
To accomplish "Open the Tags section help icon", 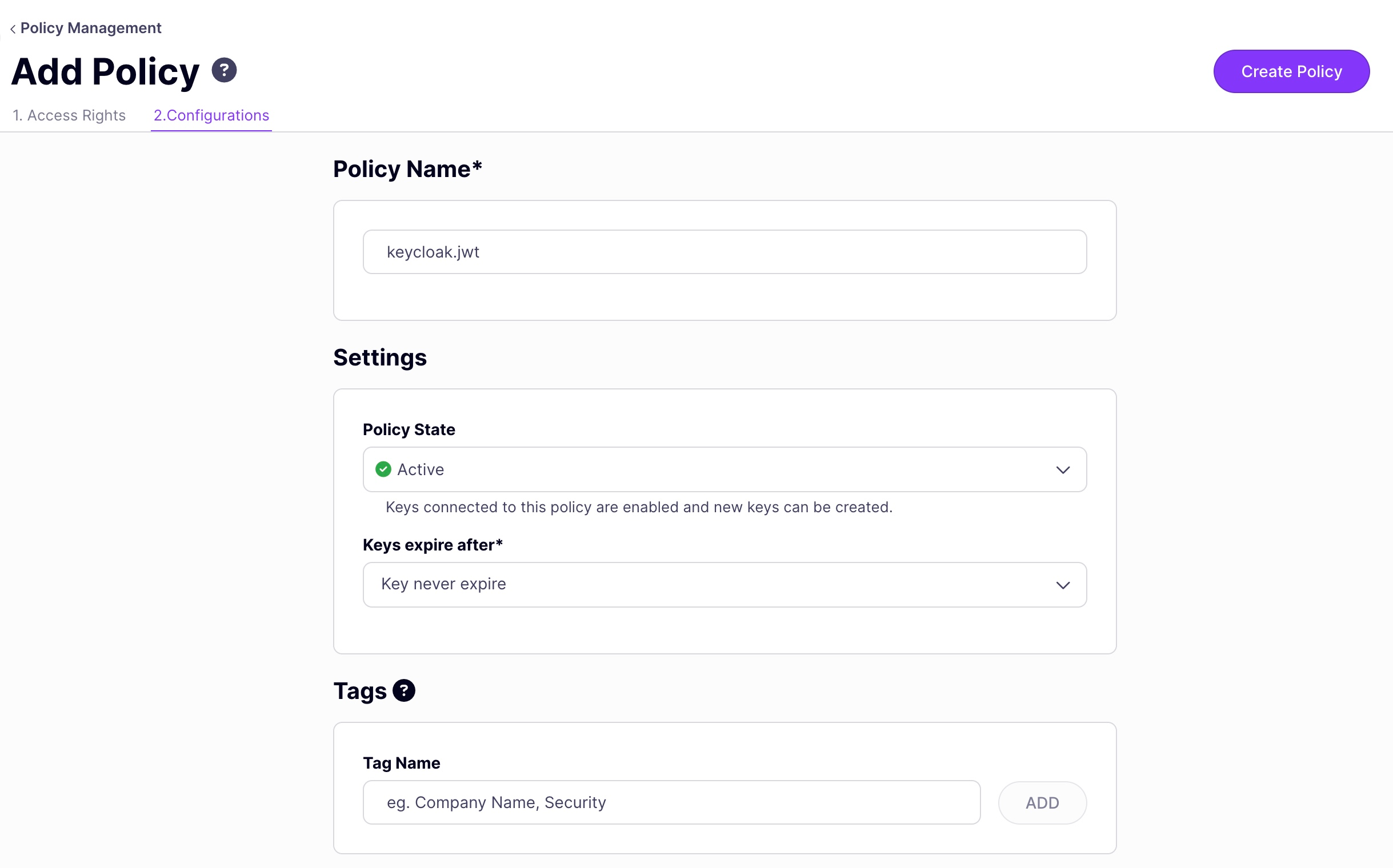I will [x=405, y=690].
